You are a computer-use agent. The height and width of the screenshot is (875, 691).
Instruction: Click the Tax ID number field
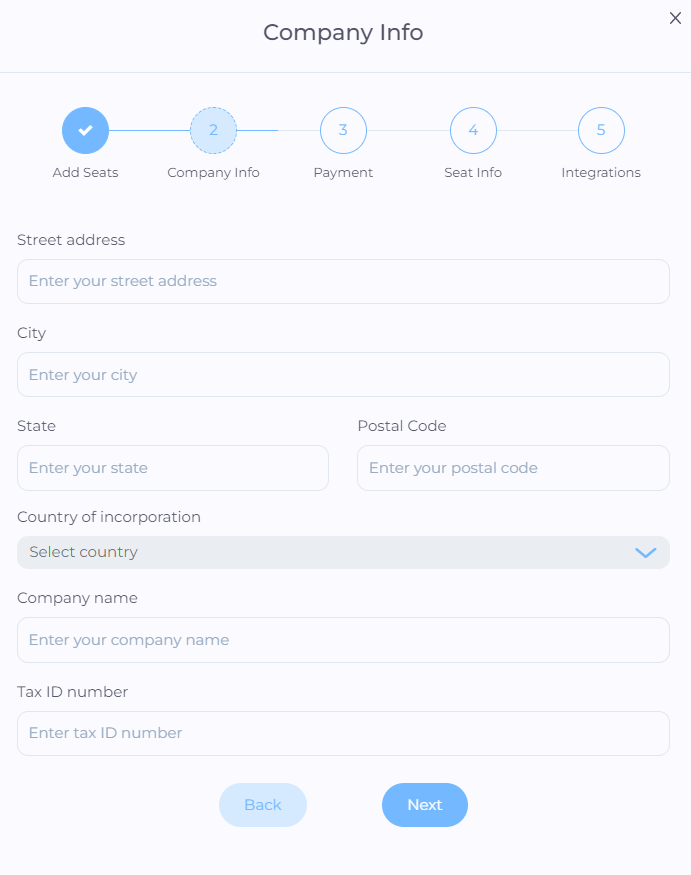343,733
